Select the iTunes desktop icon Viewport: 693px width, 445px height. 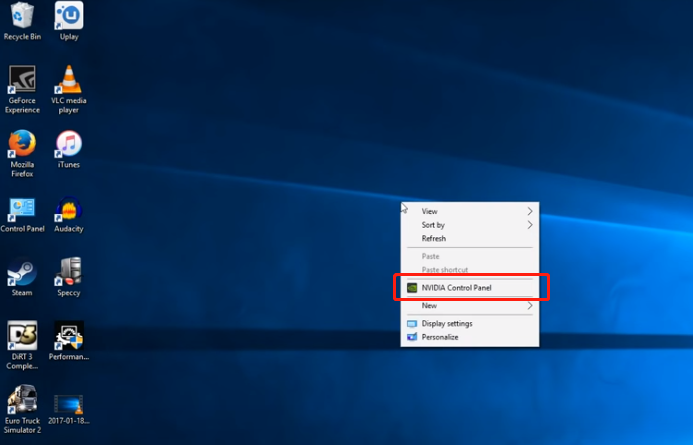tap(69, 149)
